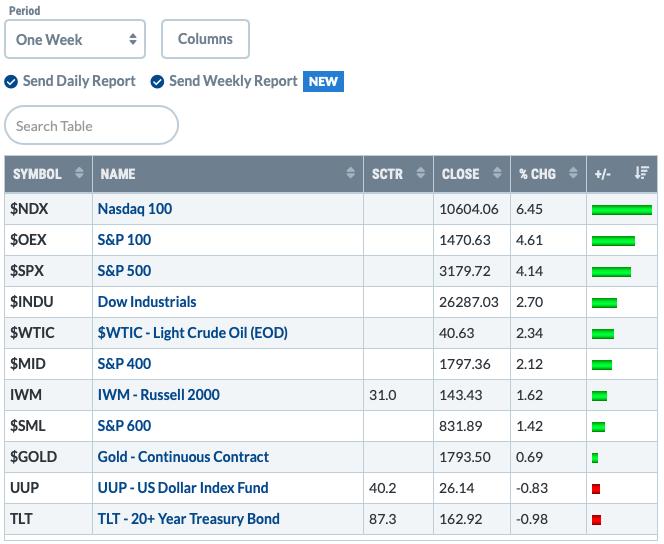Screen dimensions: 664x544
Task: Sort by SCTR column sort arrows
Action: pyautogui.click(x=421, y=173)
